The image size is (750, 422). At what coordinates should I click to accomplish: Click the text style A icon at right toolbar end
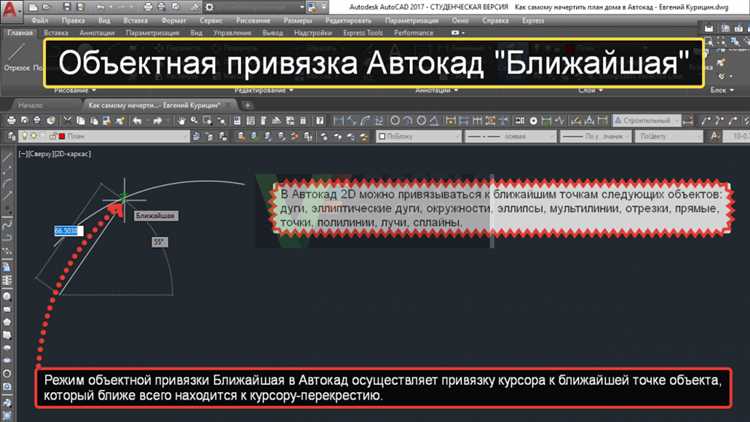715,136
